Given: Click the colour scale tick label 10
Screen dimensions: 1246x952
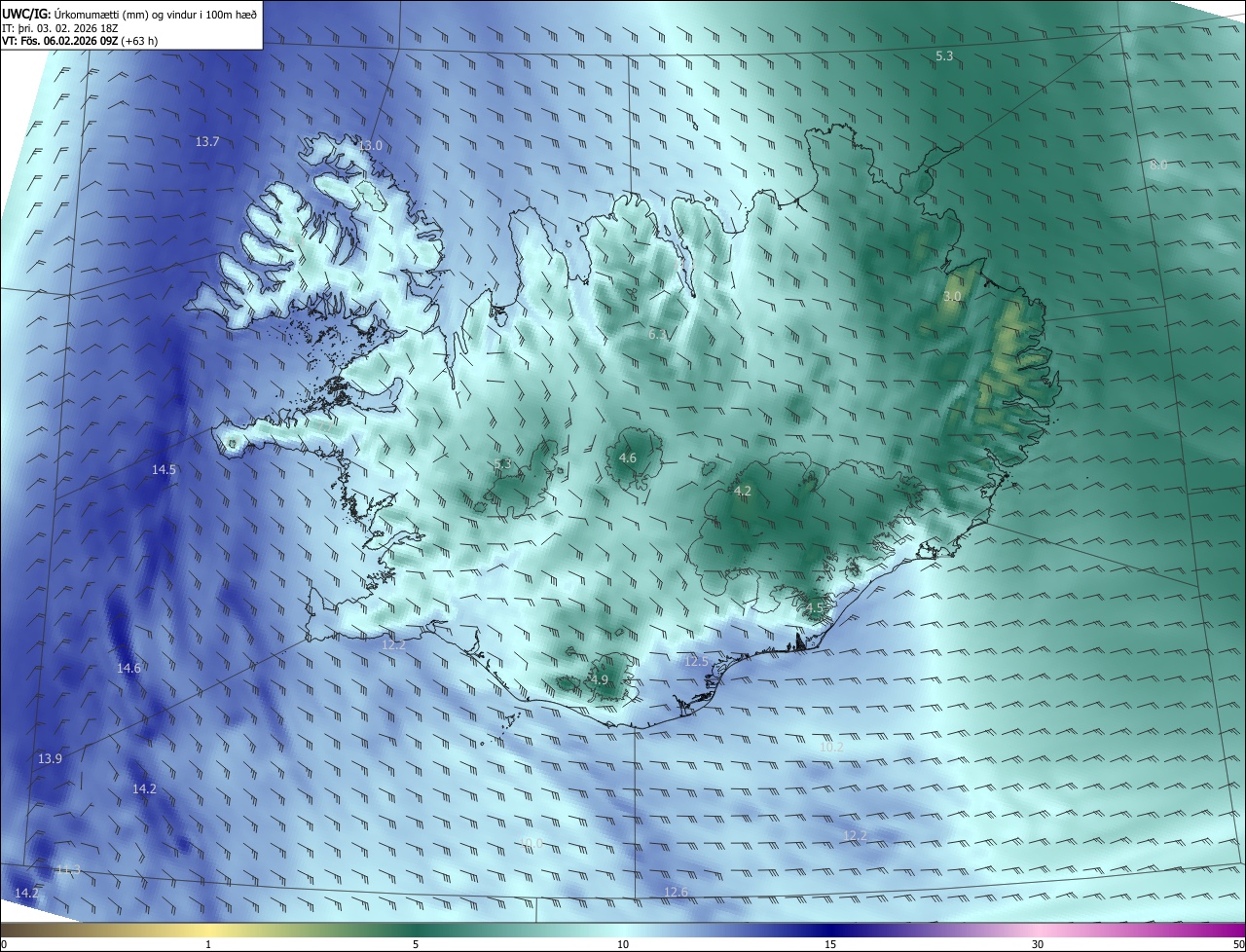Looking at the screenshot, I should point(623,945).
